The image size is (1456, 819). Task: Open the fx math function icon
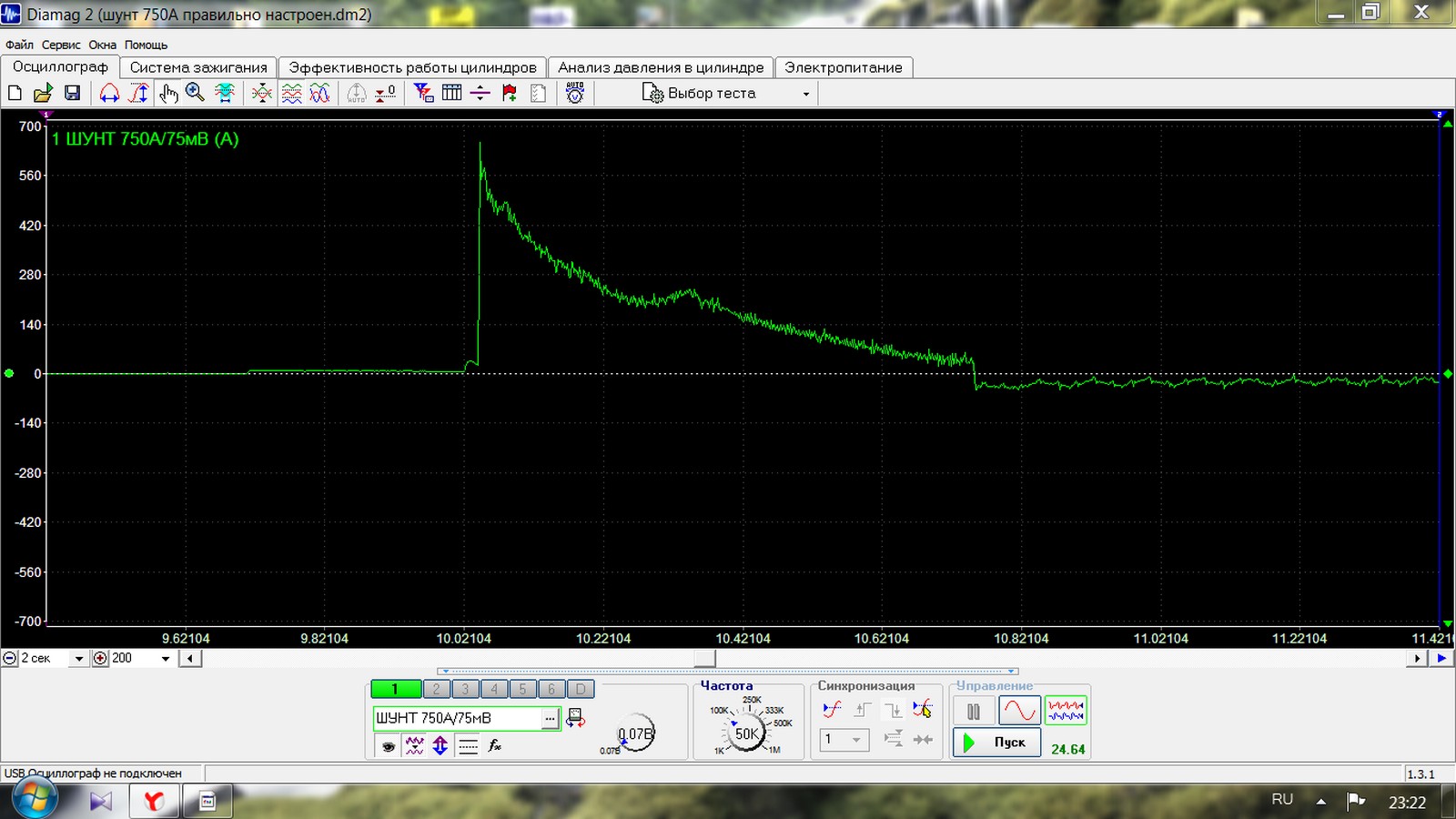click(x=495, y=745)
